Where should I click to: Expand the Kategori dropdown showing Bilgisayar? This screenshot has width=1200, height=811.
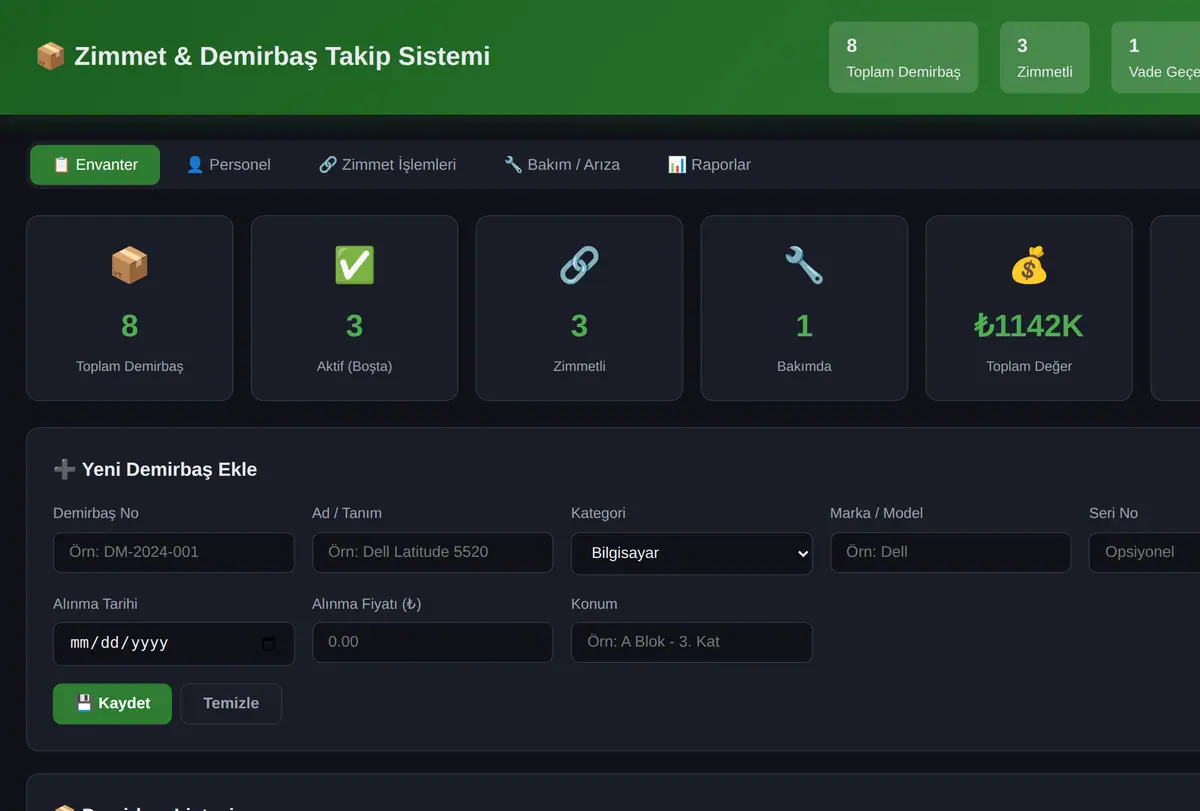692,553
